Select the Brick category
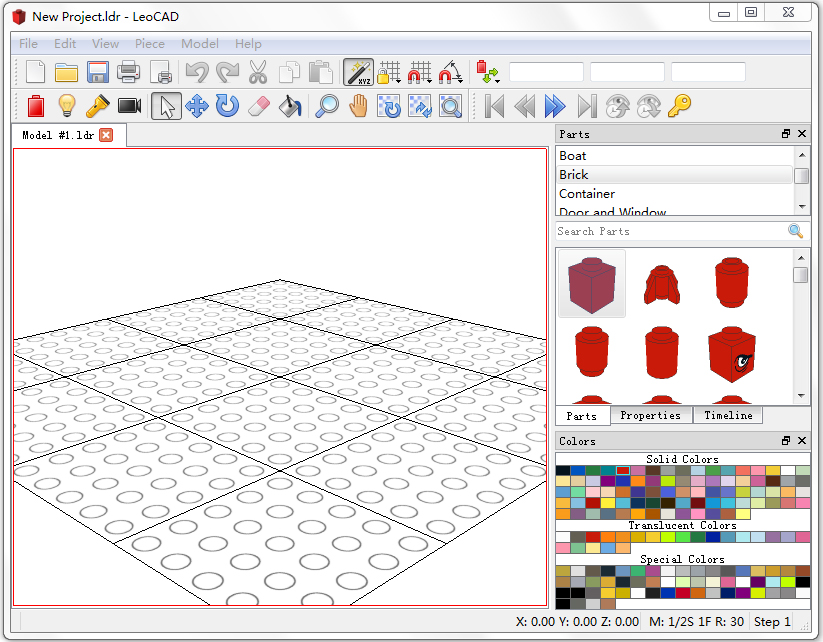This screenshot has width=823, height=642. (x=674, y=175)
